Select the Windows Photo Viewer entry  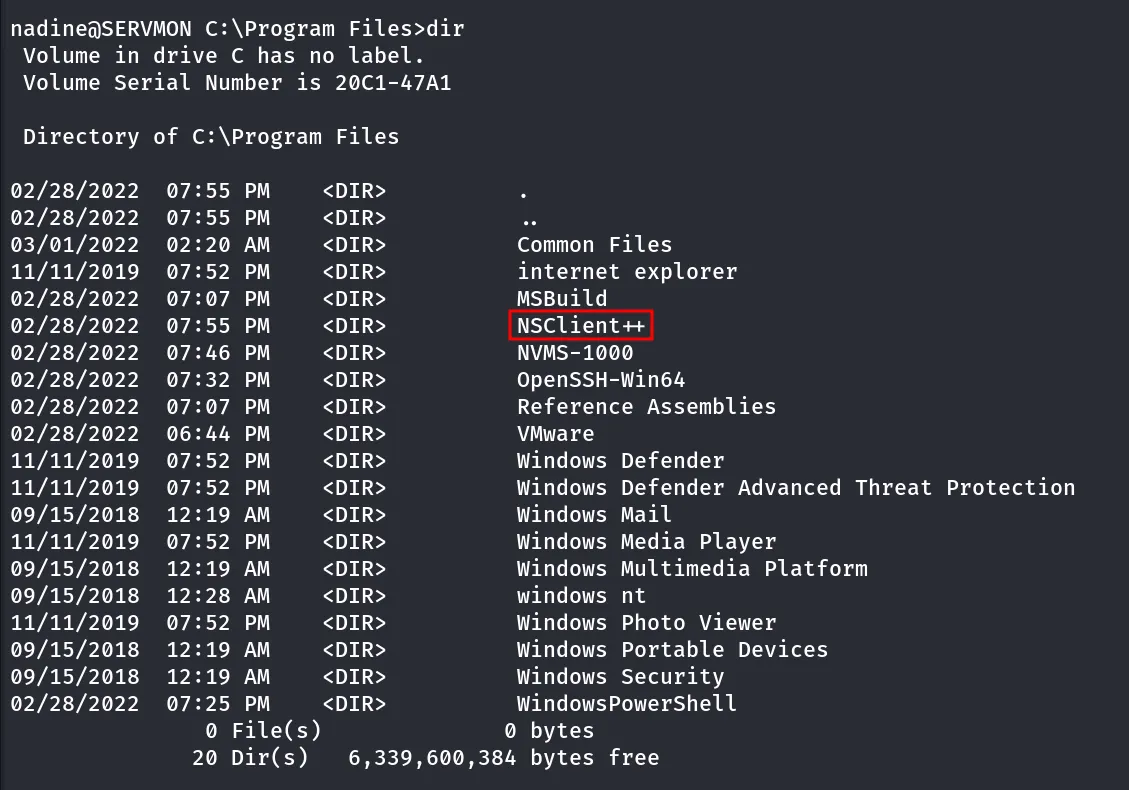coord(646,623)
